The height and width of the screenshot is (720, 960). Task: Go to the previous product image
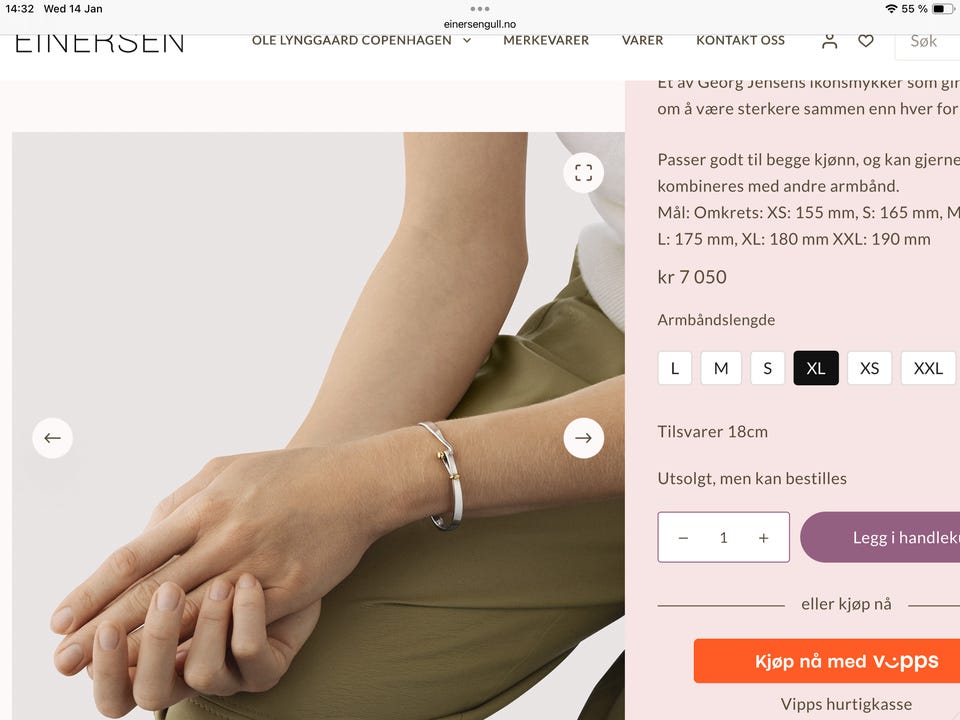(x=53, y=438)
